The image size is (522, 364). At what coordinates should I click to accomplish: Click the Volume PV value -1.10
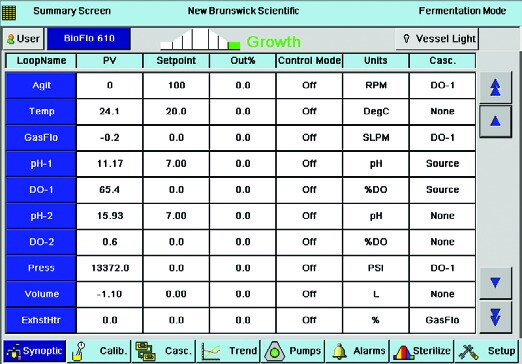pos(110,294)
